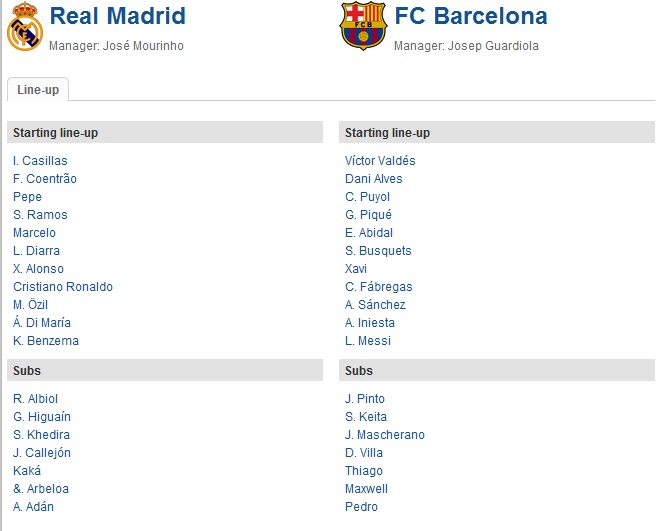Open the Real Madrid team title

coord(118,16)
